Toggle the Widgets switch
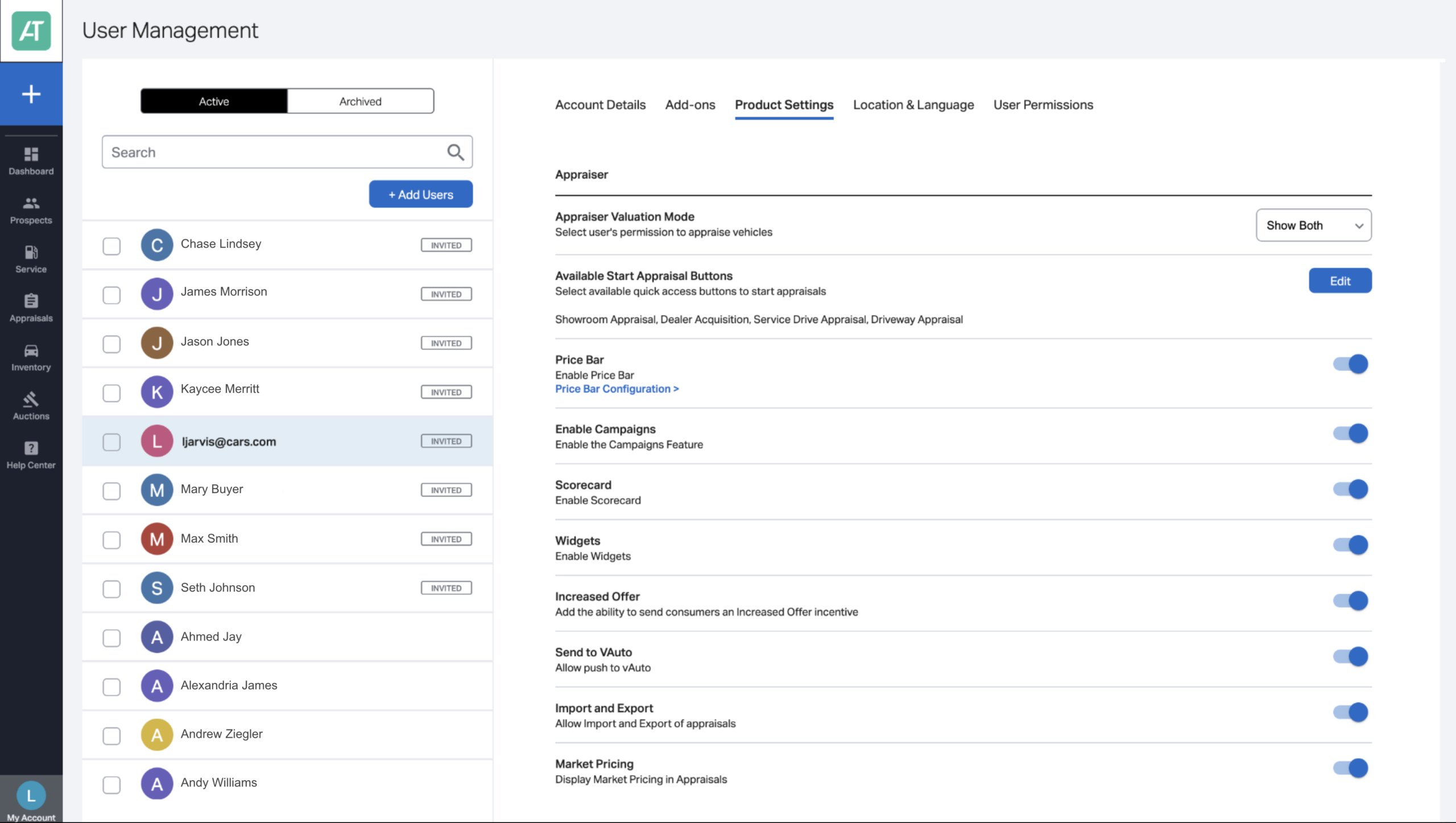Viewport: 1456px width, 823px height. pos(1351,545)
